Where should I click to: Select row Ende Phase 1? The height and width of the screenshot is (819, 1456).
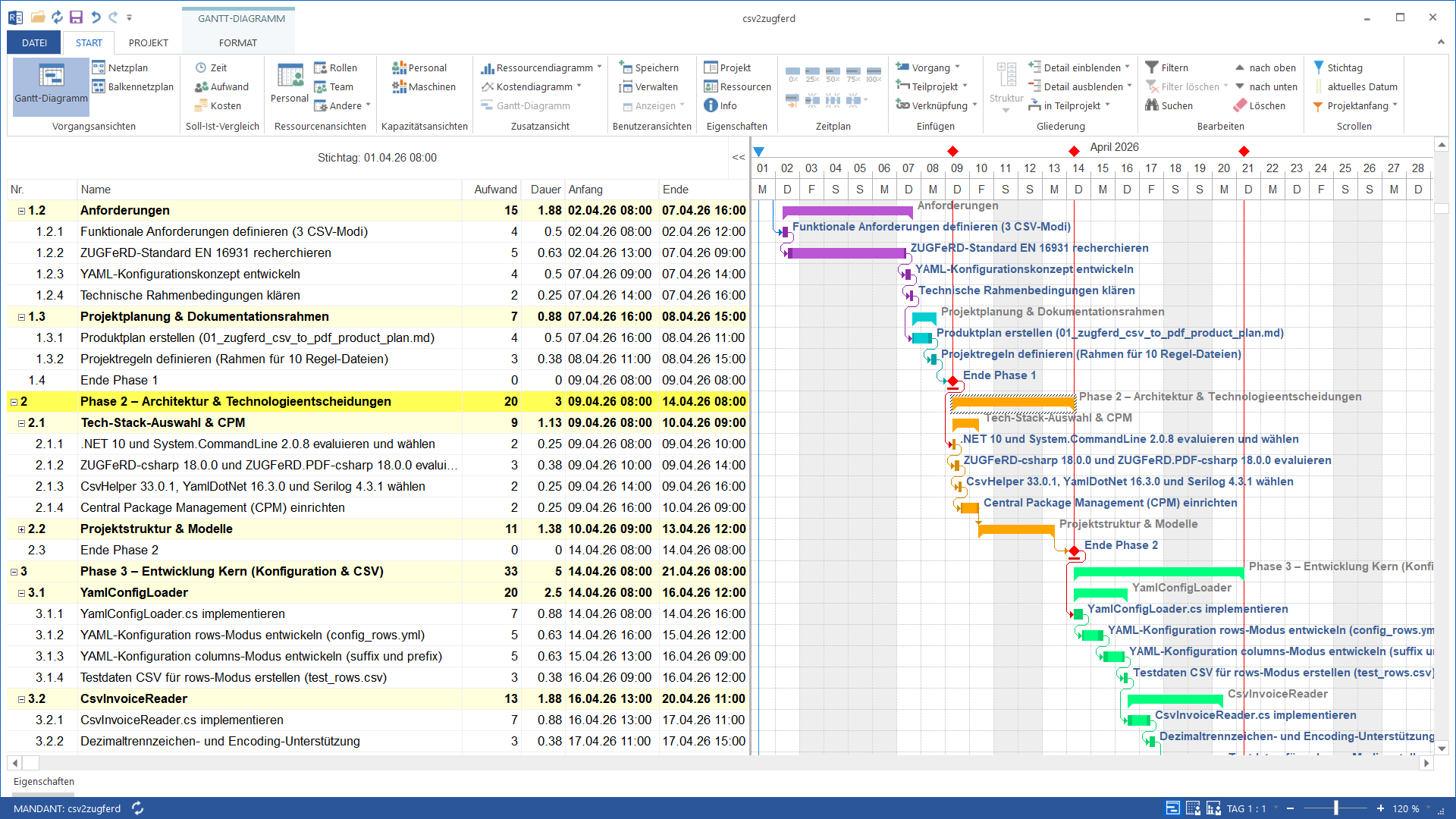378,381
